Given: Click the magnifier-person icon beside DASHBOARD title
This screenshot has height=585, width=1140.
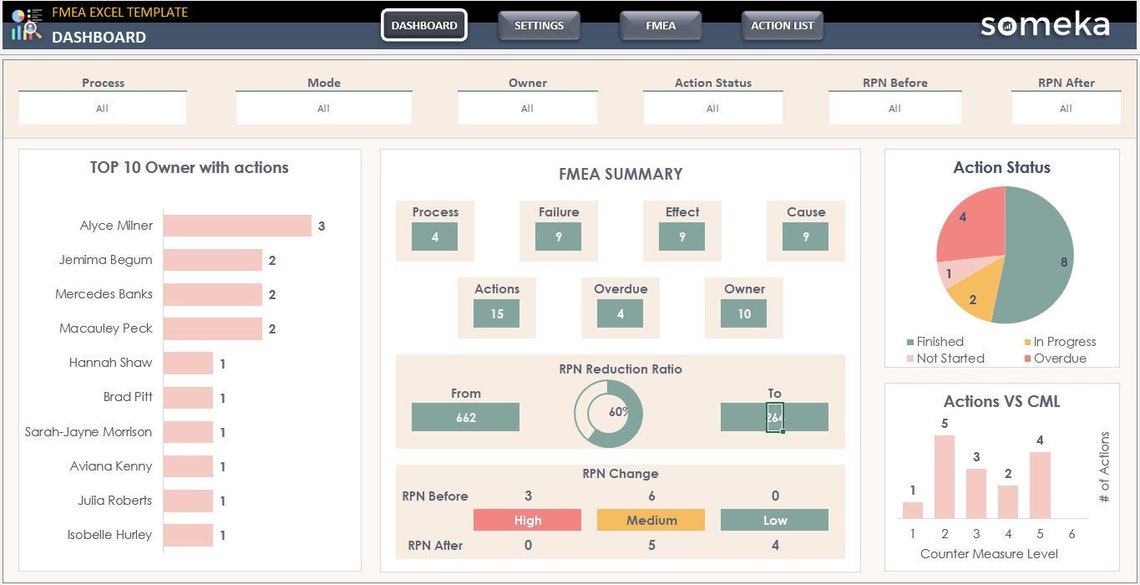Looking at the screenshot, I should click(x=30, y=29).
